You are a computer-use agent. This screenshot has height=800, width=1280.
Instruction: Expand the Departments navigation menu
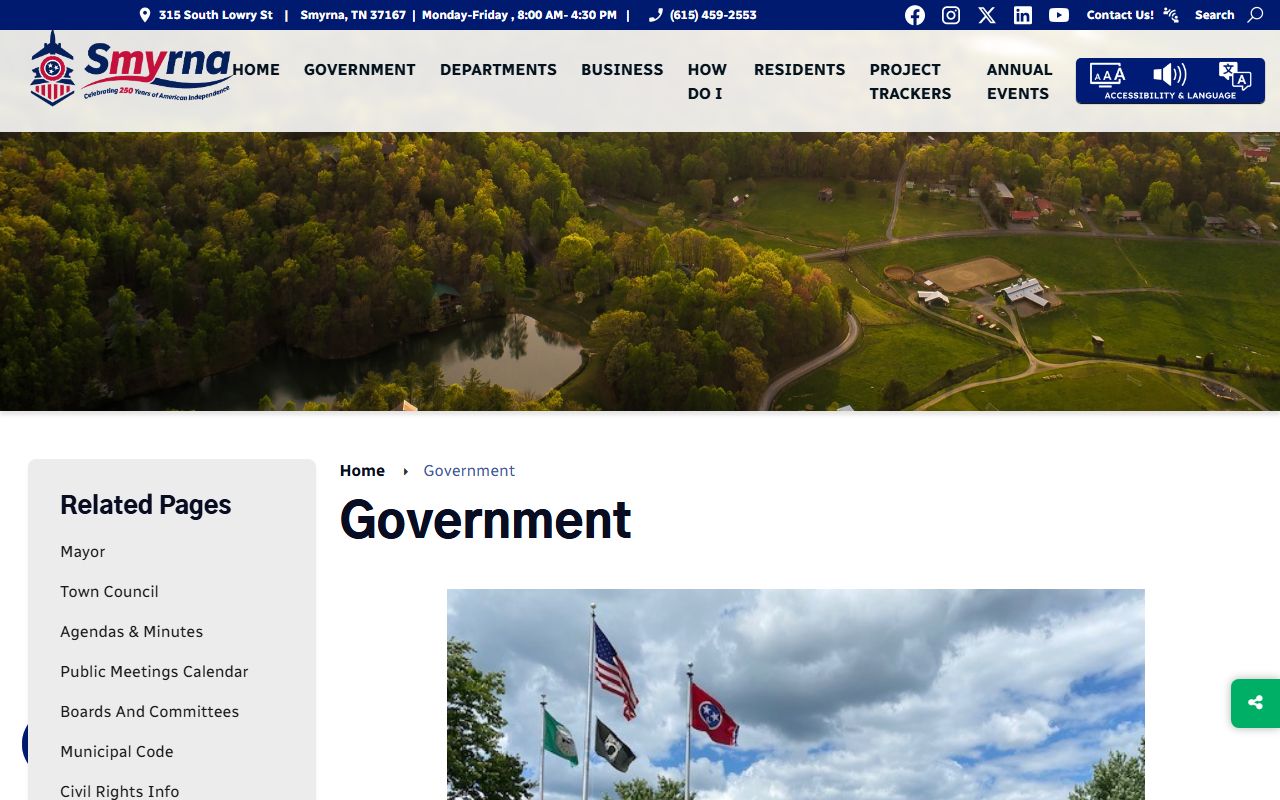[498, 69]
